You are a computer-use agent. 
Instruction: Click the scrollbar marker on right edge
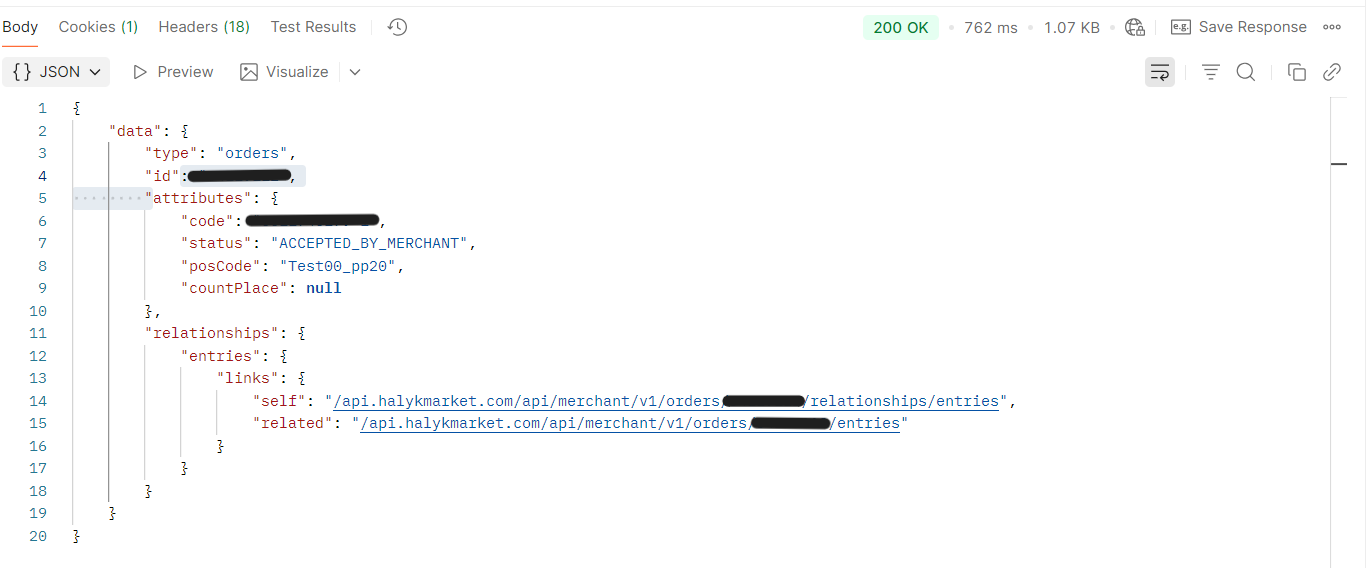point(1339,163)
